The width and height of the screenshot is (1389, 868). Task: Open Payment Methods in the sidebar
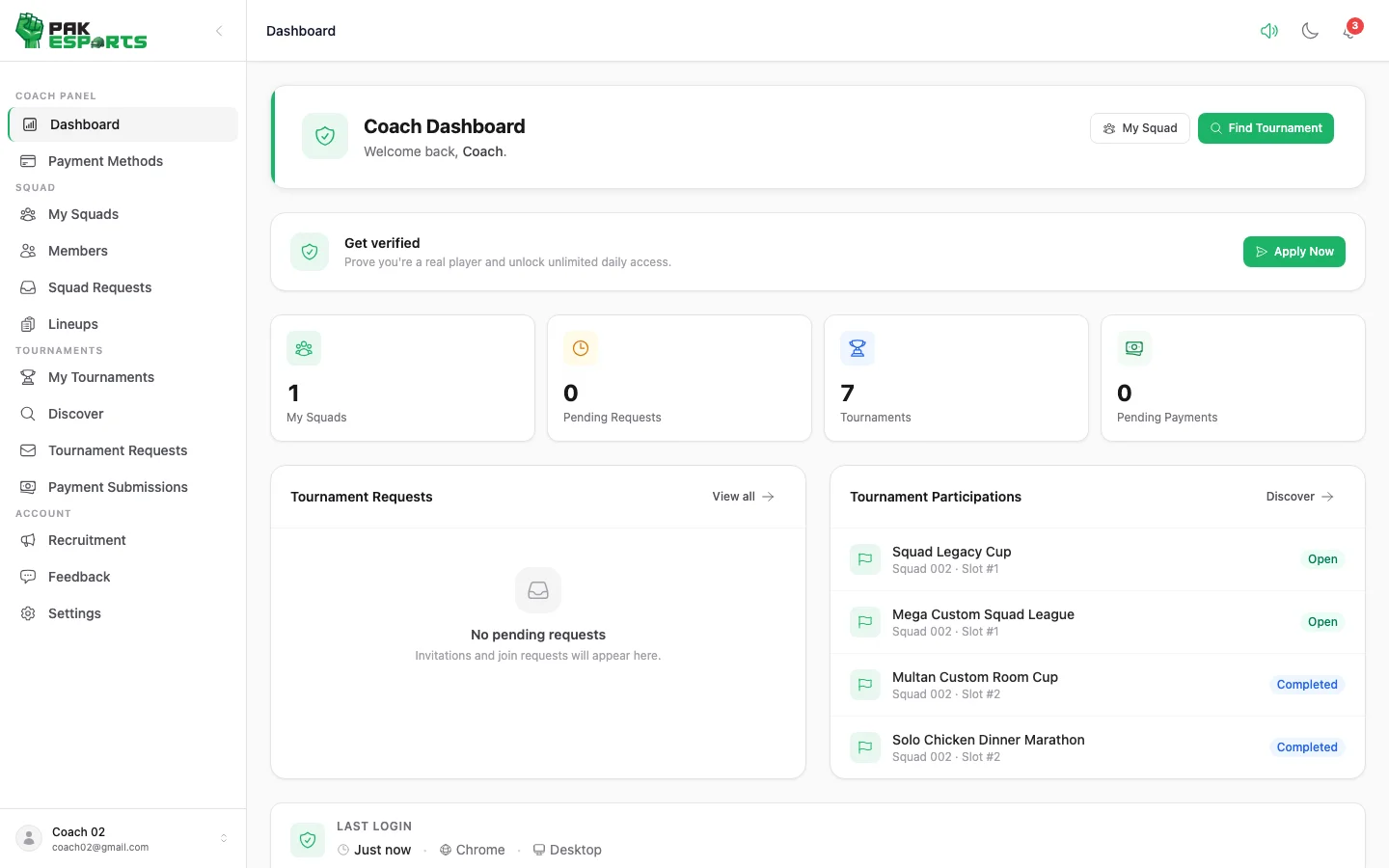click(123, 161)
